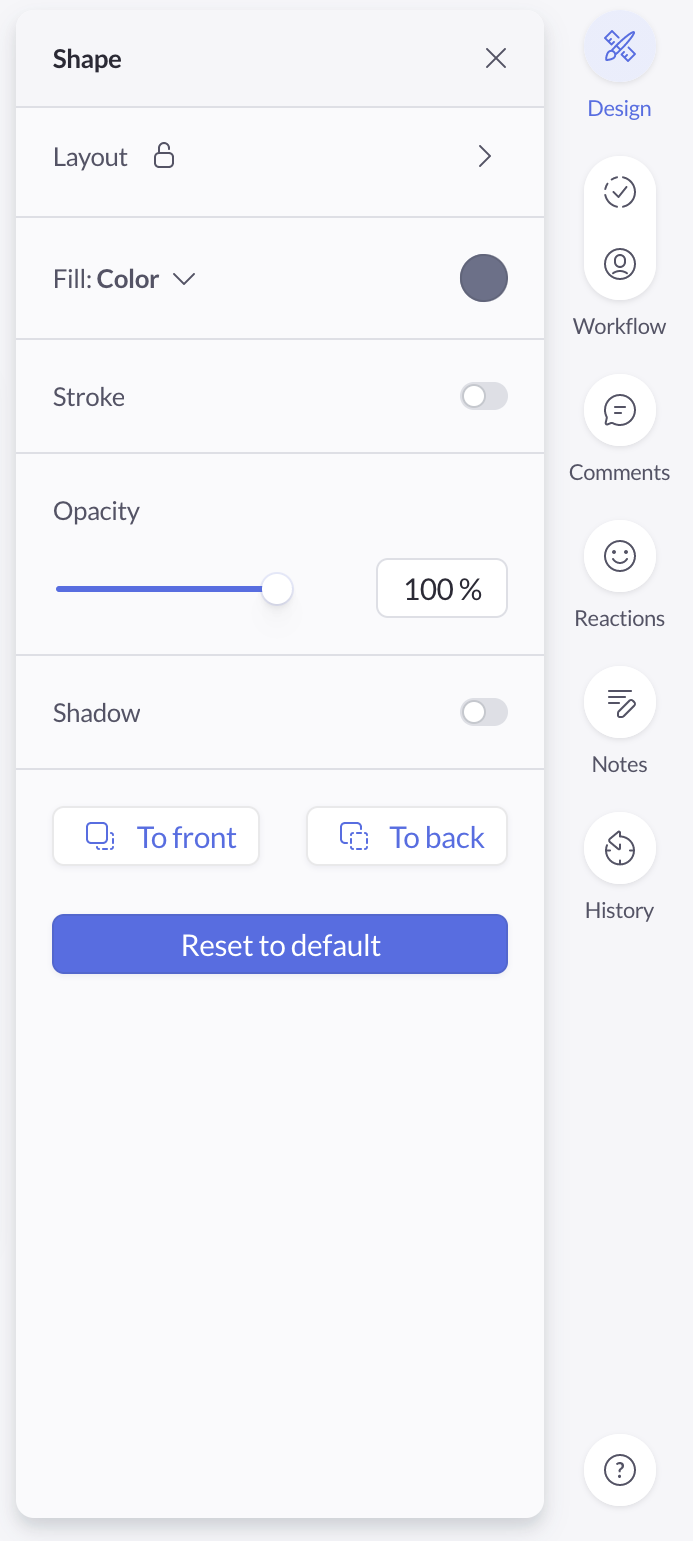693x1541 pixels.
Task: Click the Help question mark icon
Action: 619,1469
